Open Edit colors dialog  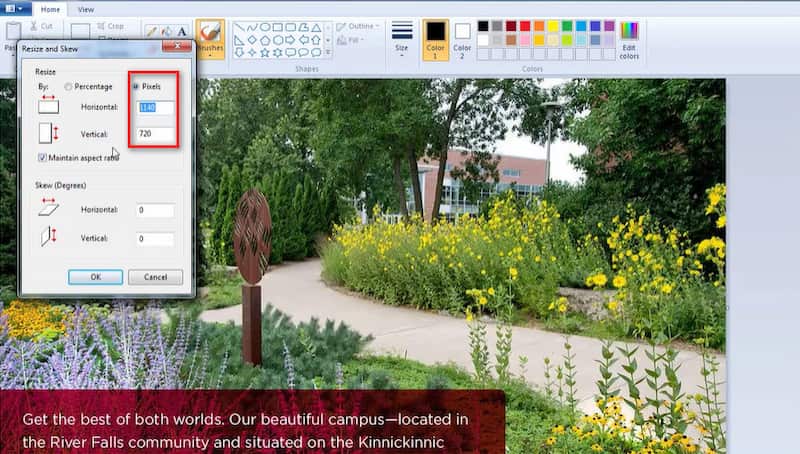point(629,41)
